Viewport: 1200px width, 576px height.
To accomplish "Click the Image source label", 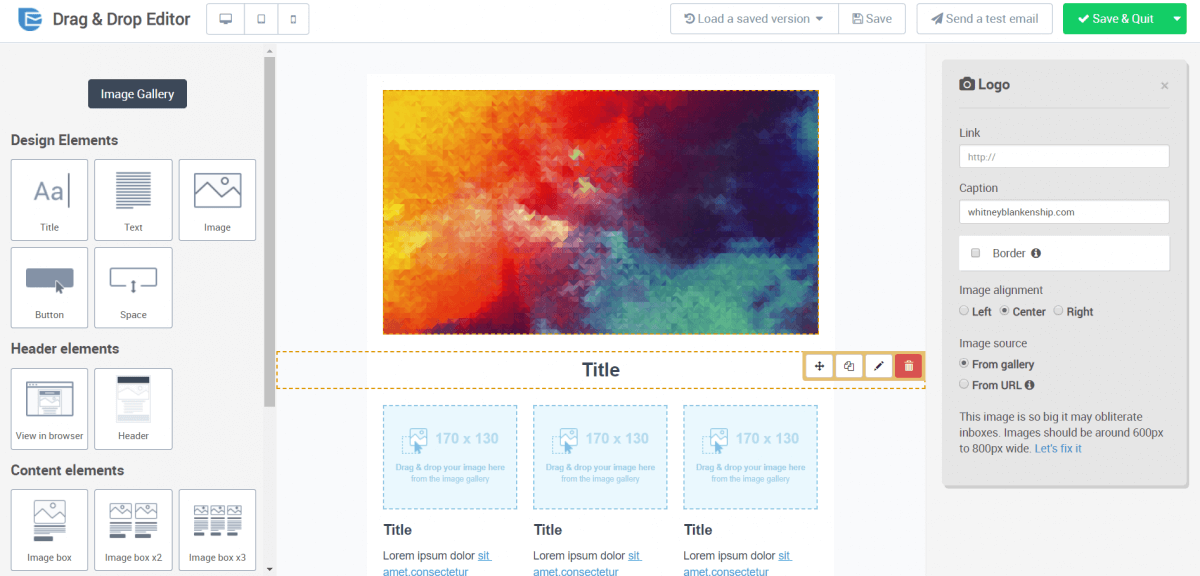I will click(x=993, y=343).
